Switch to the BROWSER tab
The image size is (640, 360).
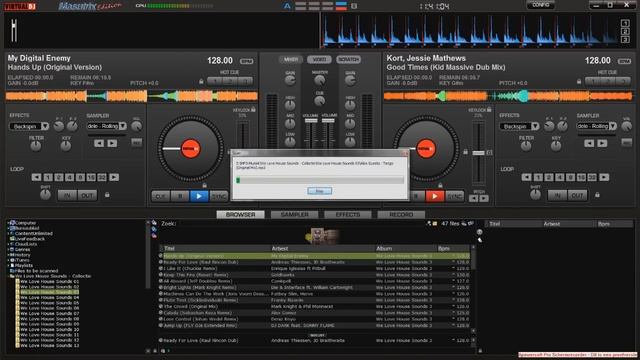pyautogui.click(x=240, y=214)
